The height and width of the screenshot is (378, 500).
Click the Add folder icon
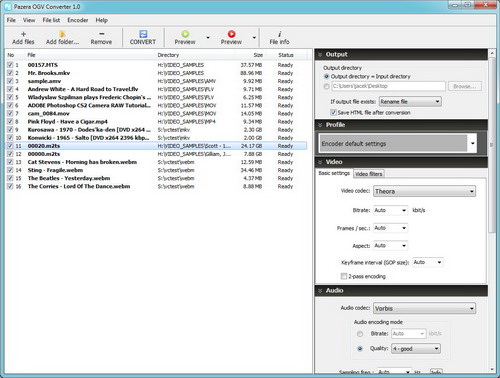click(x=62, y=34)
